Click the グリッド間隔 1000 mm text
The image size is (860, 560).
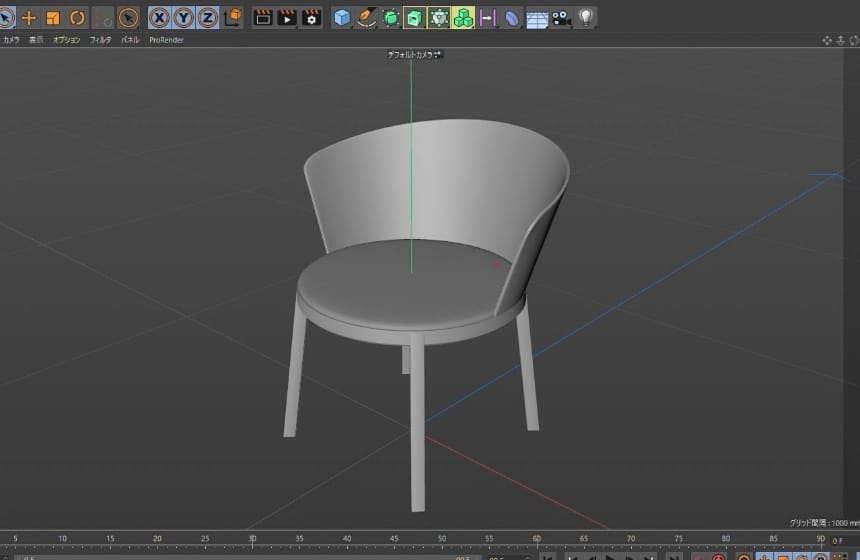pos(824,523)
